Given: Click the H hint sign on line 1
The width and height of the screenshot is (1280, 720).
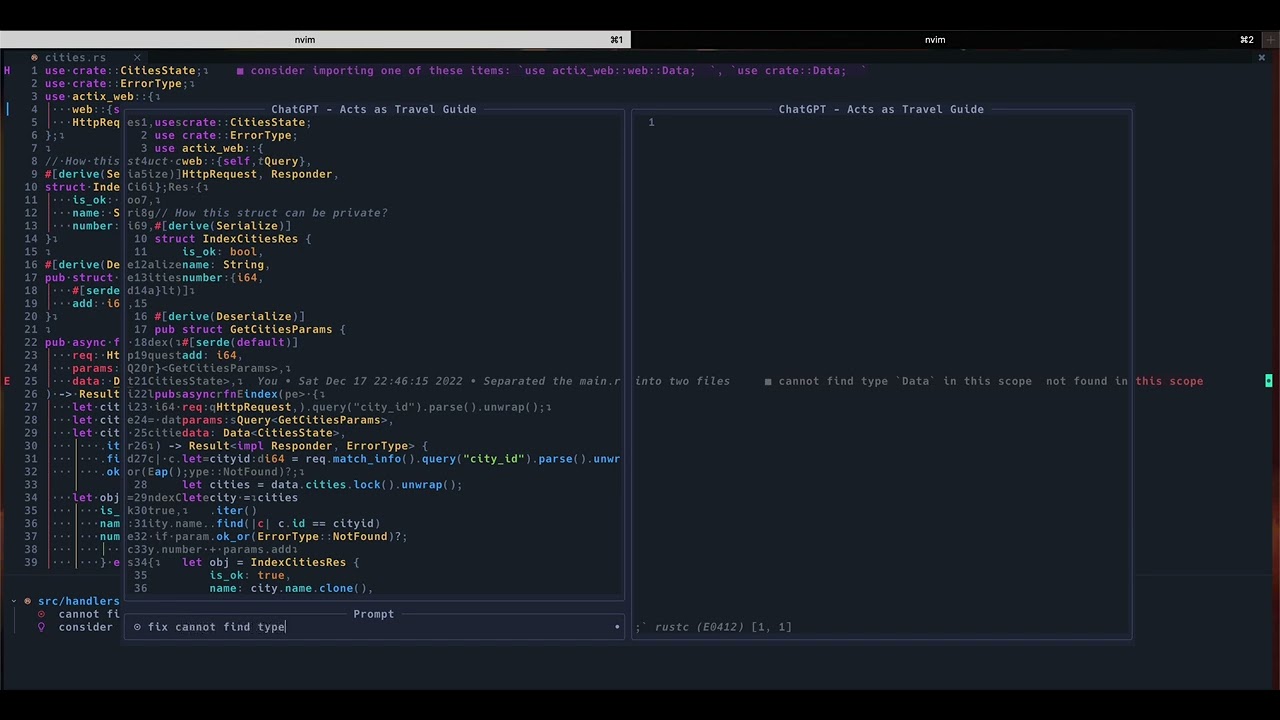Looking at the screenshot, I should 8,71.
